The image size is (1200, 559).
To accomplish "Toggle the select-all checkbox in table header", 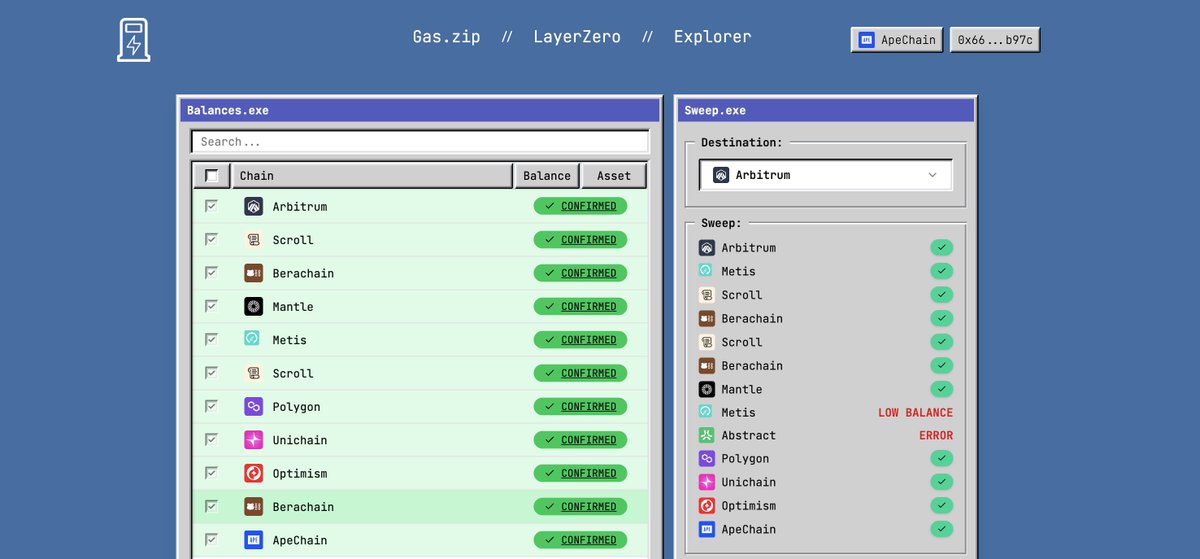I will (212, 176).
